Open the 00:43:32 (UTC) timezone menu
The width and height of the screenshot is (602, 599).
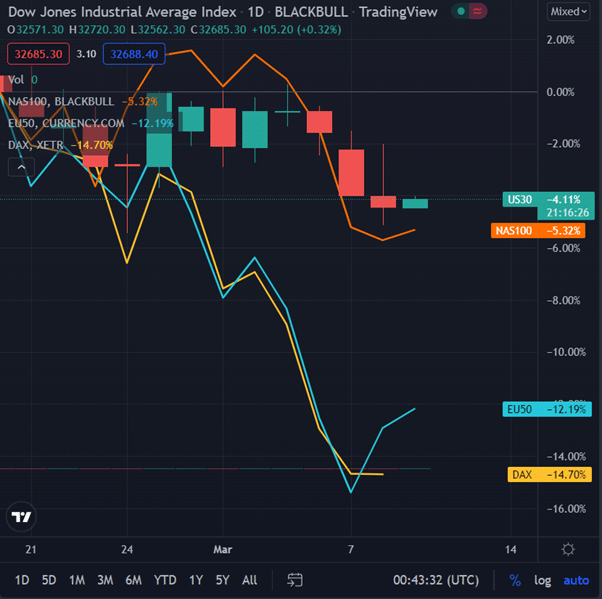(x=436, y=580)
